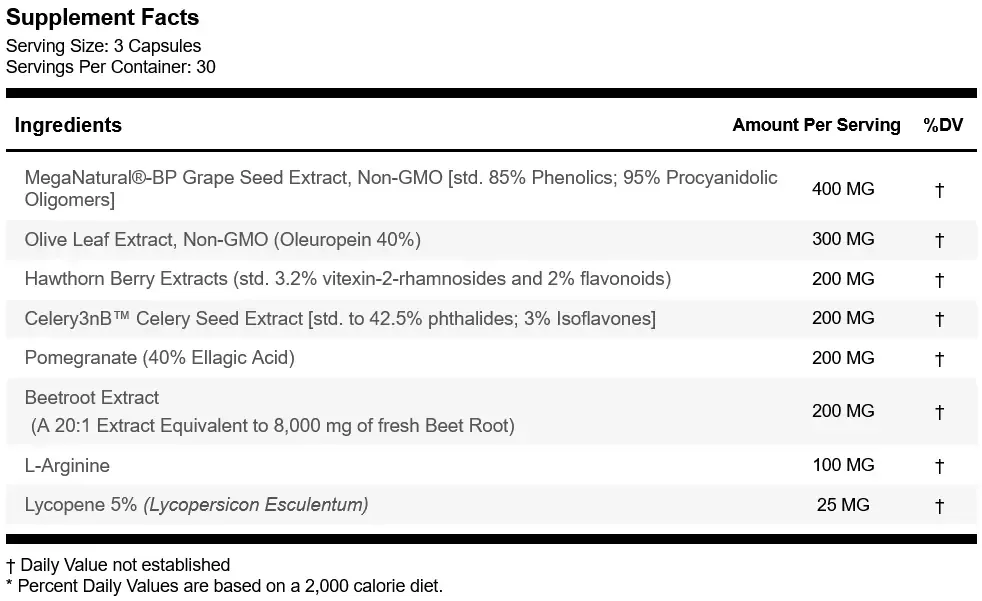Screen dimensions: 982x601
Task: Click the Celery3nB Celery Seed Extract entry
Action: pyautogui.click(x=340, y=319)
